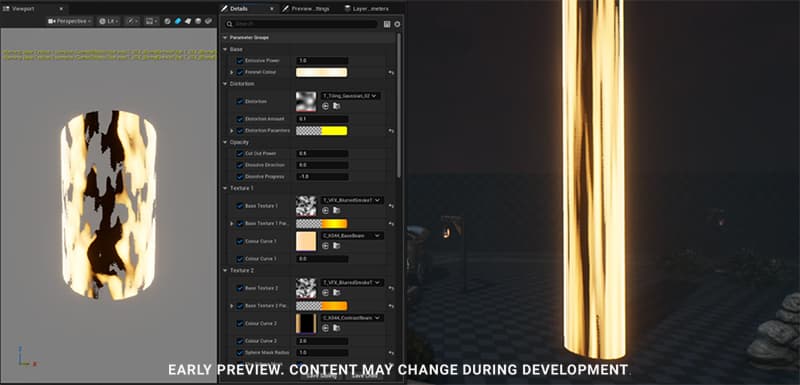Use selected asset for Base Texture 1
Viewport: 800px width, 385px height.
pyautogui.click(x=326, y=210)
